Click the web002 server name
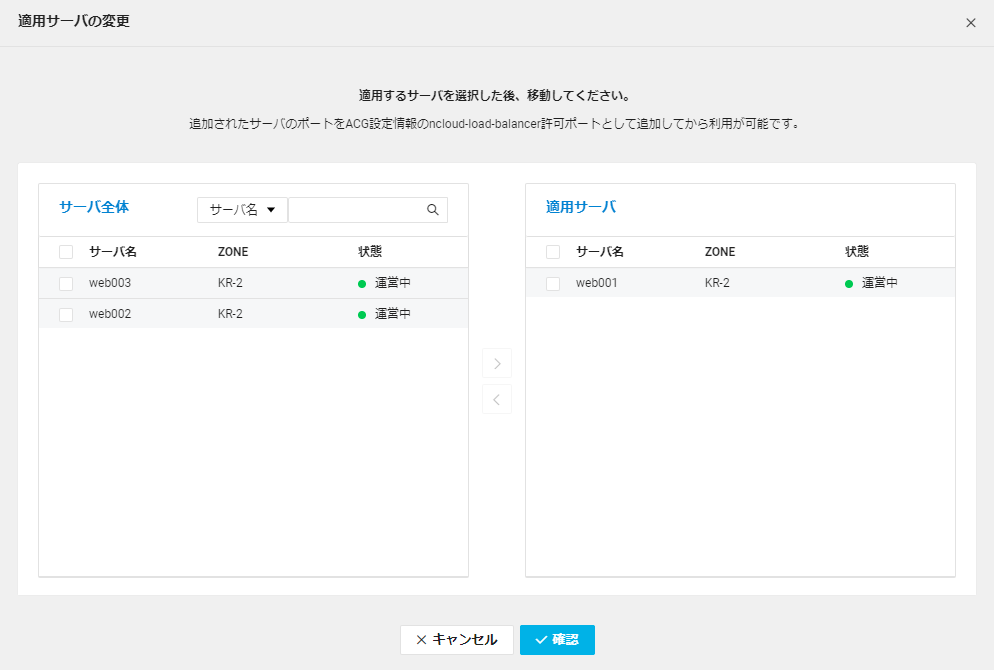This screenshot has width=994, height=670. coord(110,314)
